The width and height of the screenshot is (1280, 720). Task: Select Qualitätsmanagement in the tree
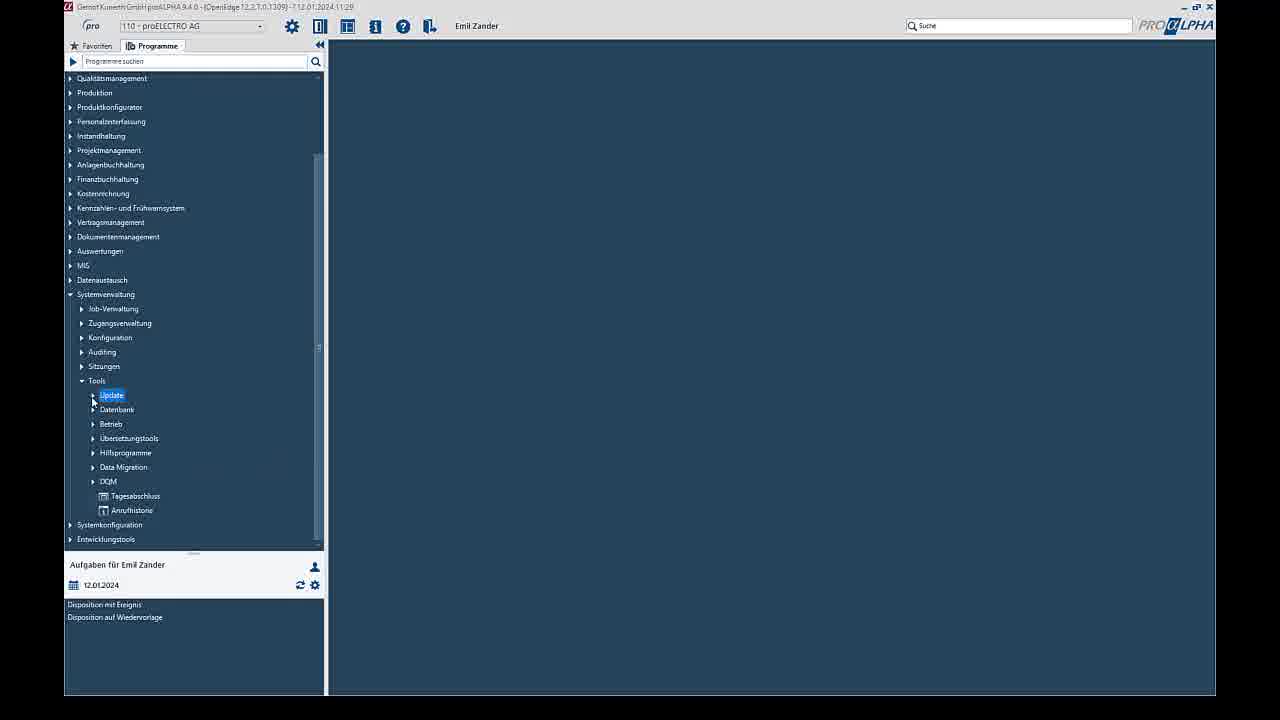[112, 79]
